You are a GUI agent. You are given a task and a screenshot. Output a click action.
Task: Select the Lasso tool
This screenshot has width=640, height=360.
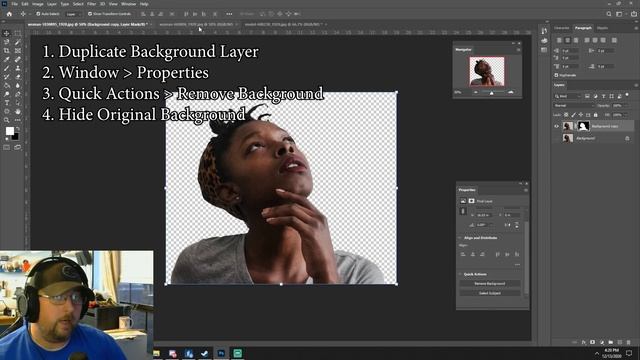click(7, 42)
